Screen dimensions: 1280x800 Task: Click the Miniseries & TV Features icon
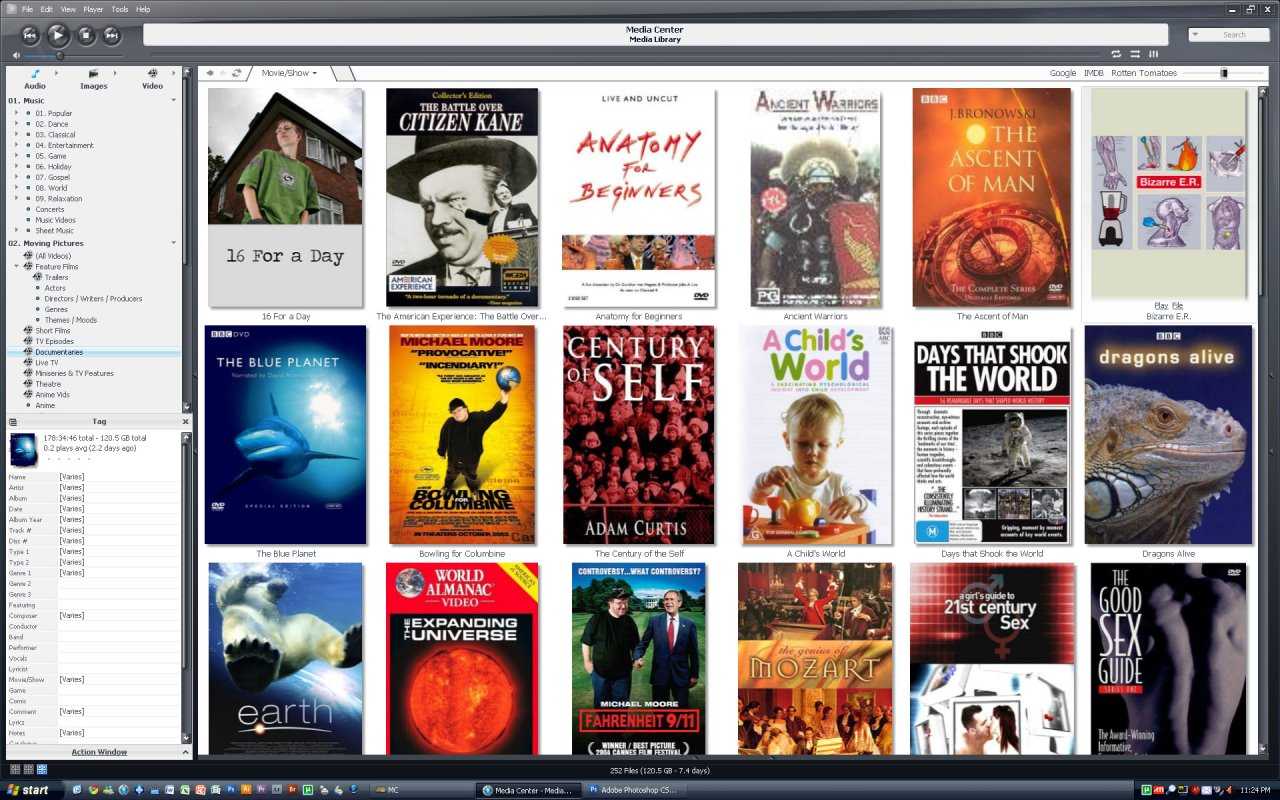pos(28,373)
